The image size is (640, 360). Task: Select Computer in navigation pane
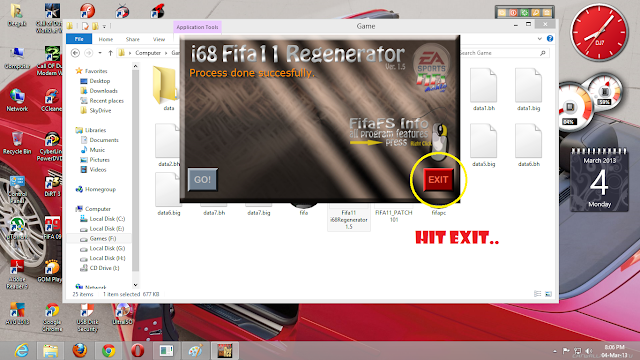point(98,209)
